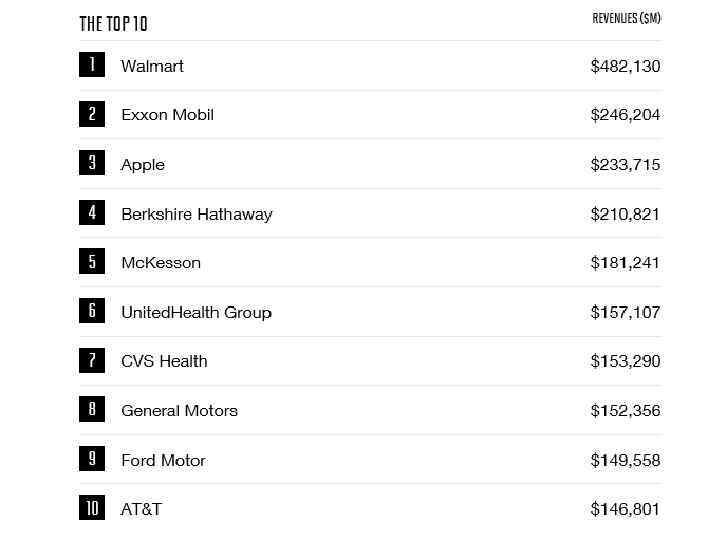Open the Walmart company link

coord(152,66)
